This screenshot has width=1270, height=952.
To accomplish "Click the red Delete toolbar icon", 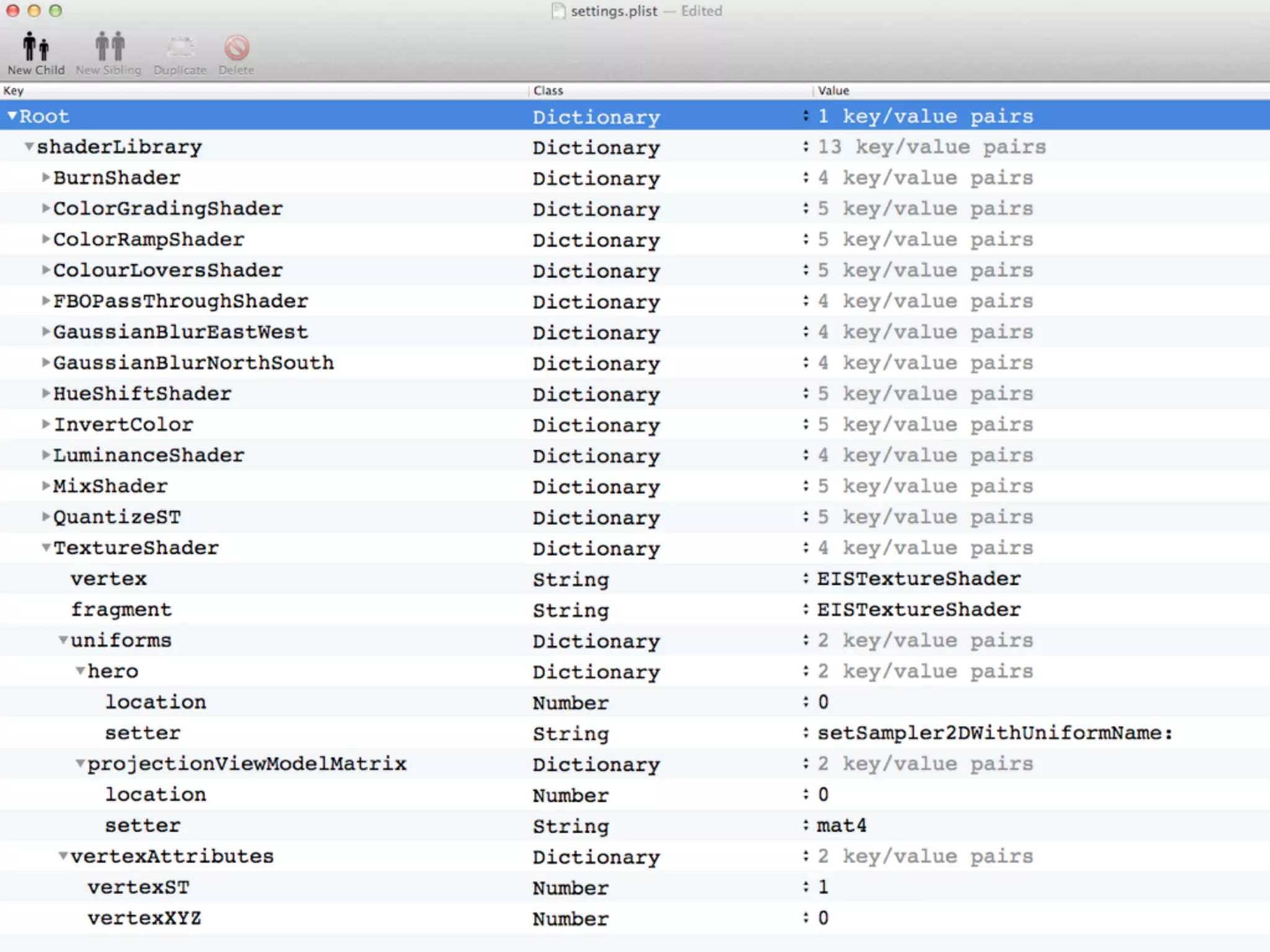I will pyautogui.click(x=236, y=47).
